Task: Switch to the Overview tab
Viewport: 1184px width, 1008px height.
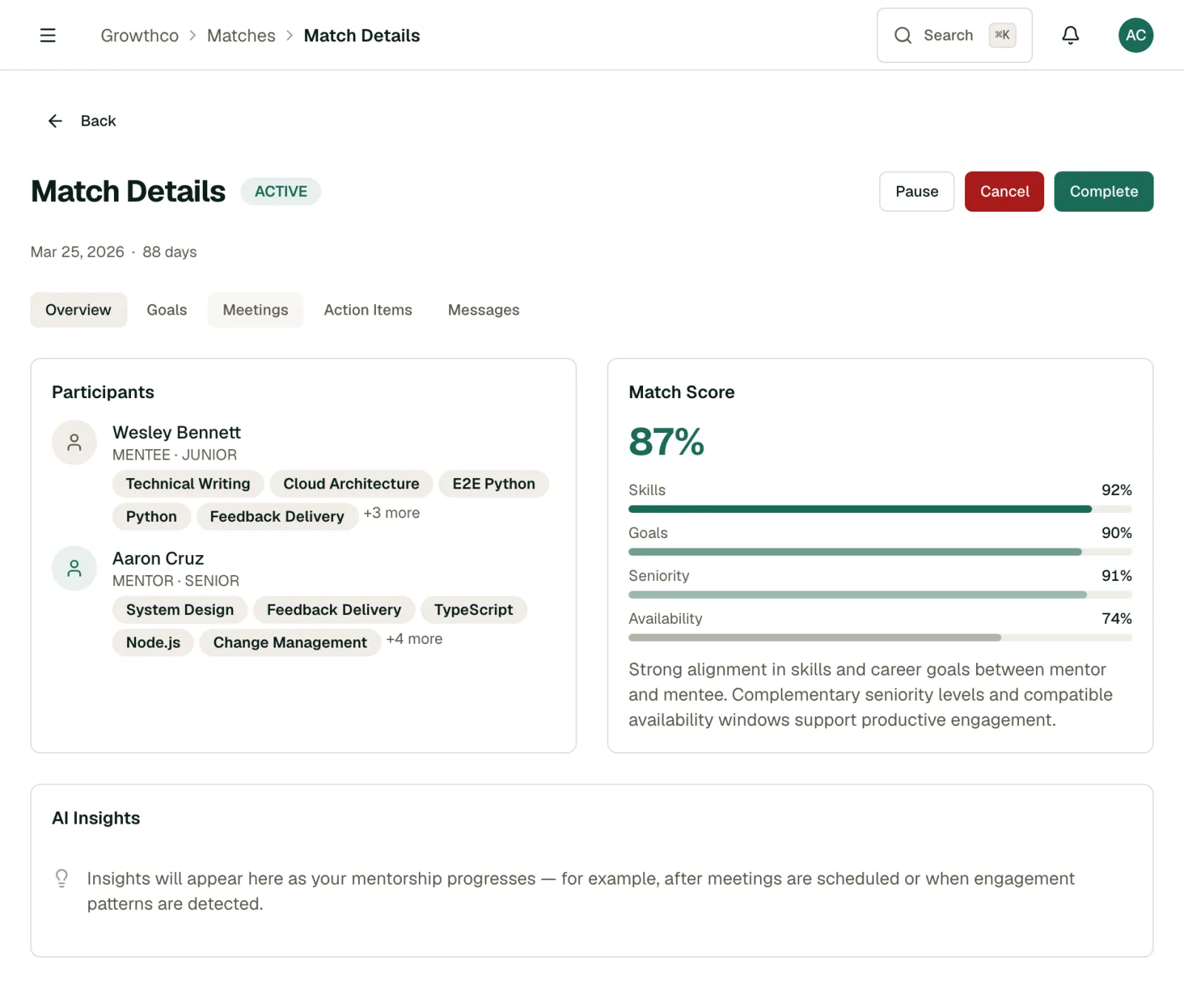Action: click(78, 310)
